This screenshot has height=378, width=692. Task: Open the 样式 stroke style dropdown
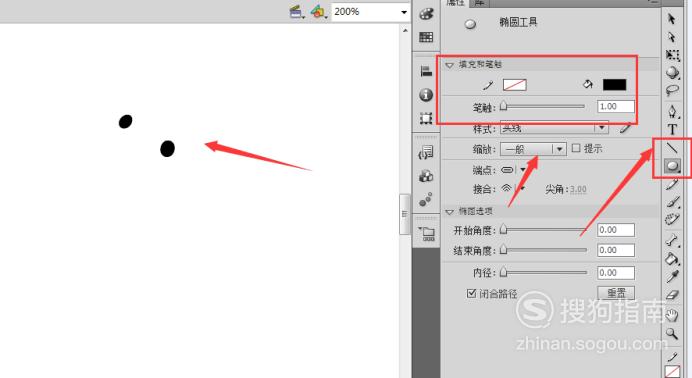pyautogui.click(x=554, y=128)
